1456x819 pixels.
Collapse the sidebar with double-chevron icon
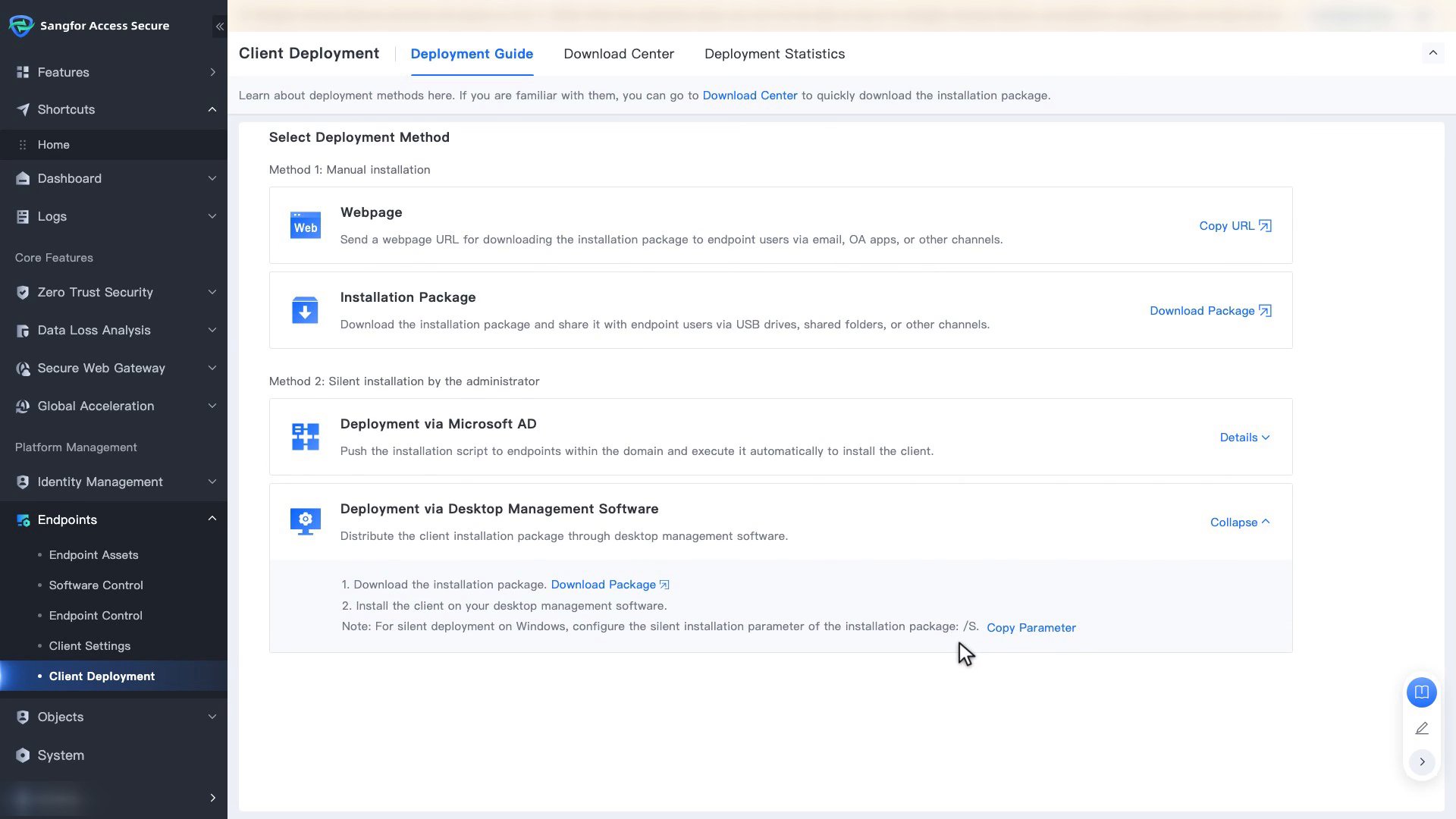click(219, 27)
